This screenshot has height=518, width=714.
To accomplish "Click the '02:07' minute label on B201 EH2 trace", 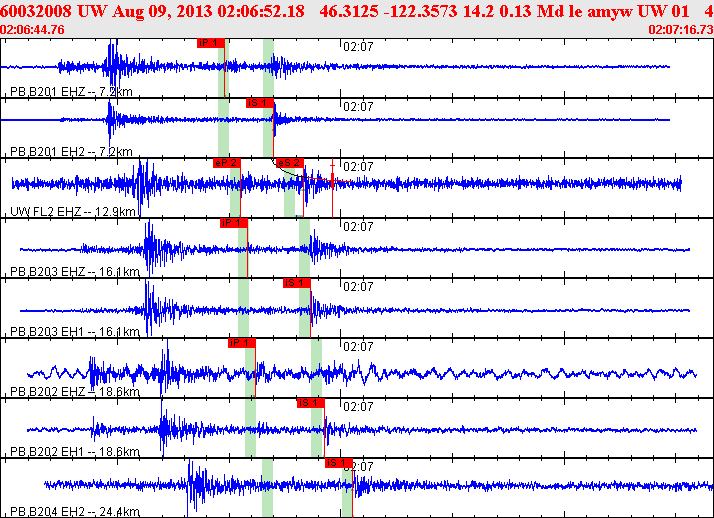I will point(358,107).
